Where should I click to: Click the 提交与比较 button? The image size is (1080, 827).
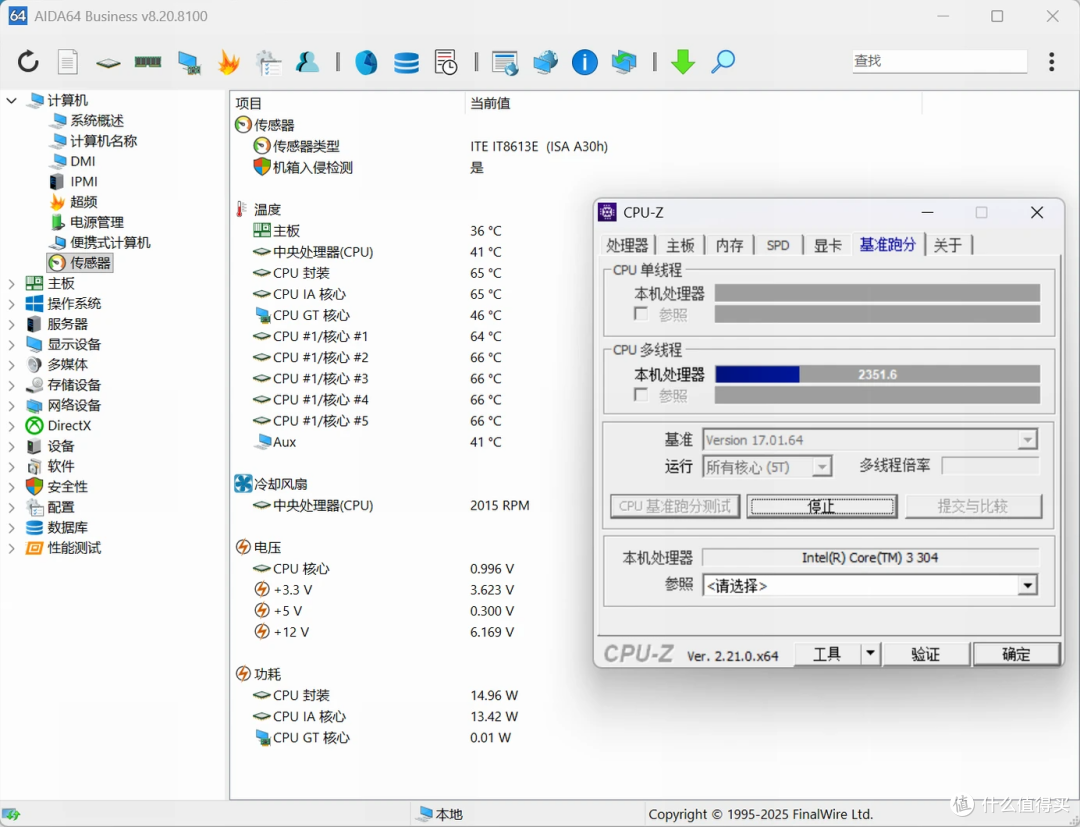(x=973, y=506)
